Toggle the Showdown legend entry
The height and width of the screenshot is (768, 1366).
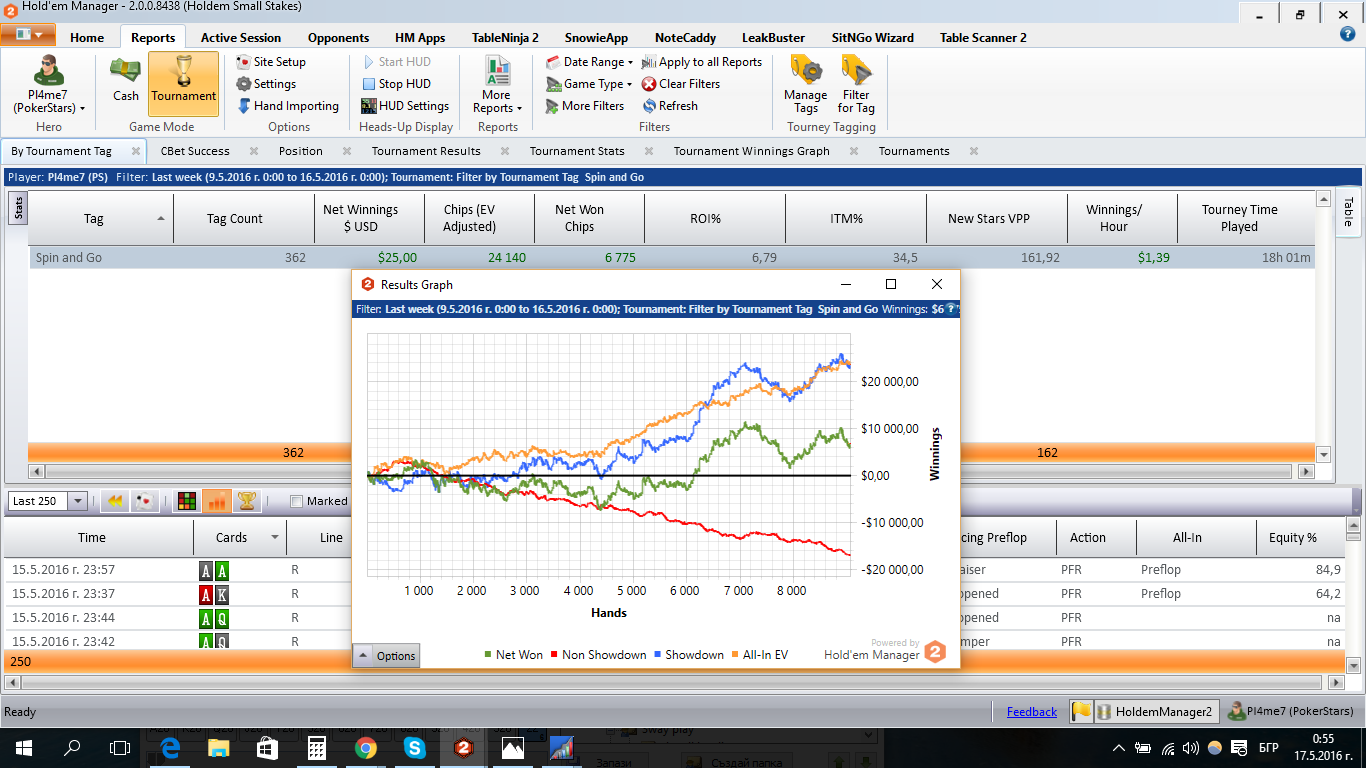(x=689, y=655)
